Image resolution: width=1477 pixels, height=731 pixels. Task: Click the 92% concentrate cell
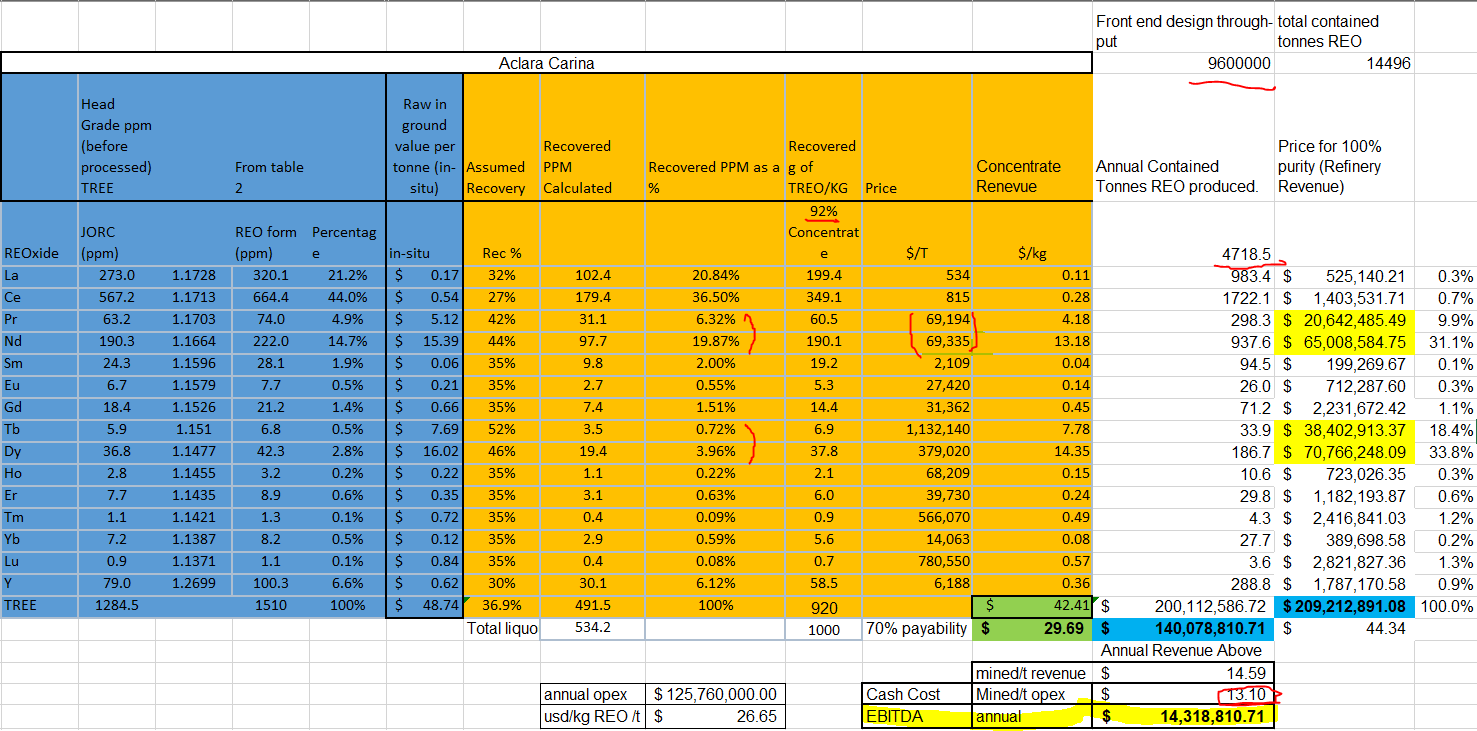click(x=824, y=232)
